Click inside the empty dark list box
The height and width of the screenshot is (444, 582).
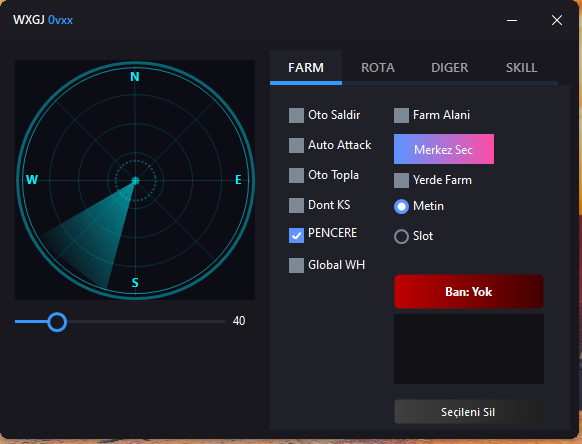469,349
